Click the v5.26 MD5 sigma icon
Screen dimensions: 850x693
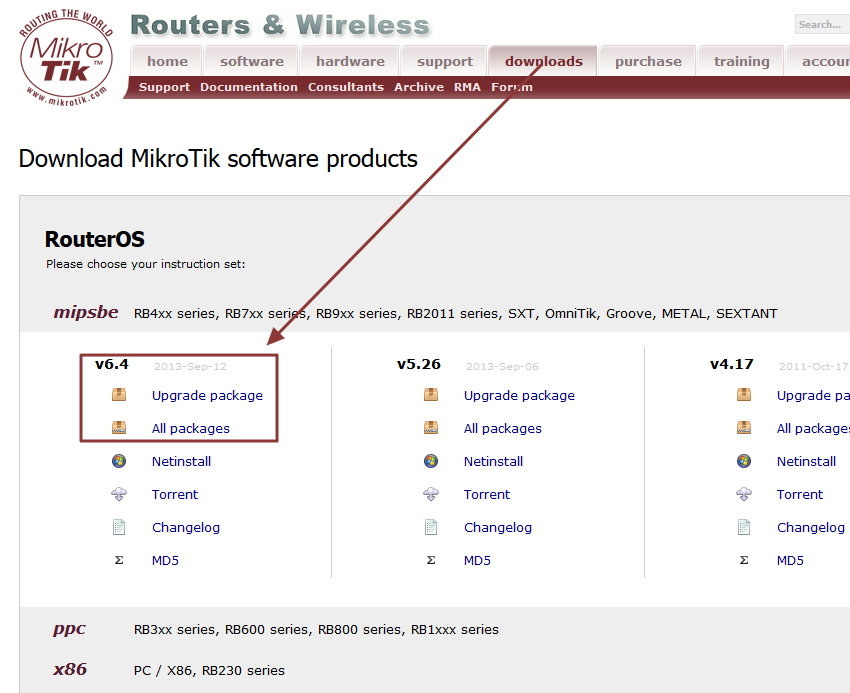coord(431,560)
